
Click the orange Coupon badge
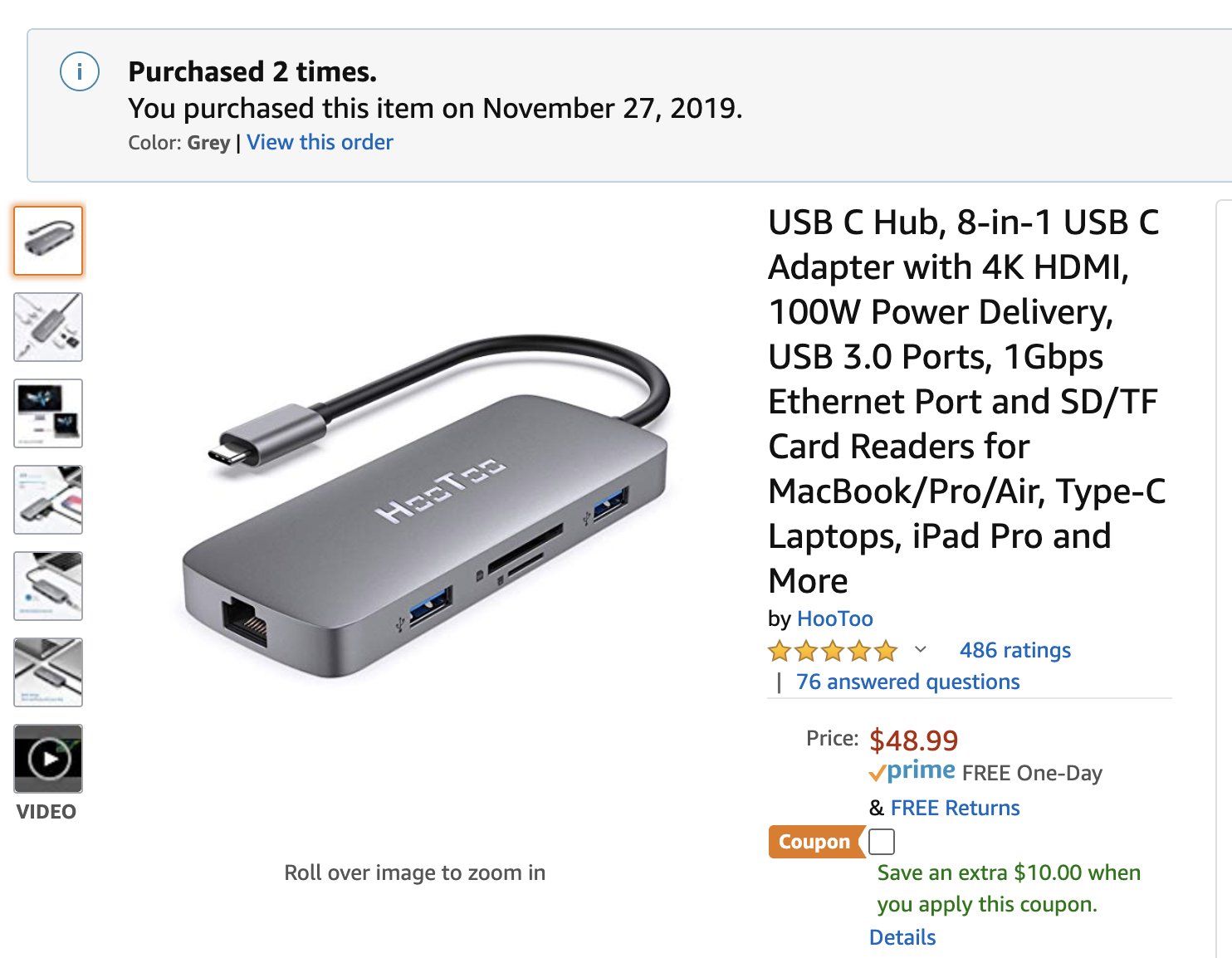point(814,842)
